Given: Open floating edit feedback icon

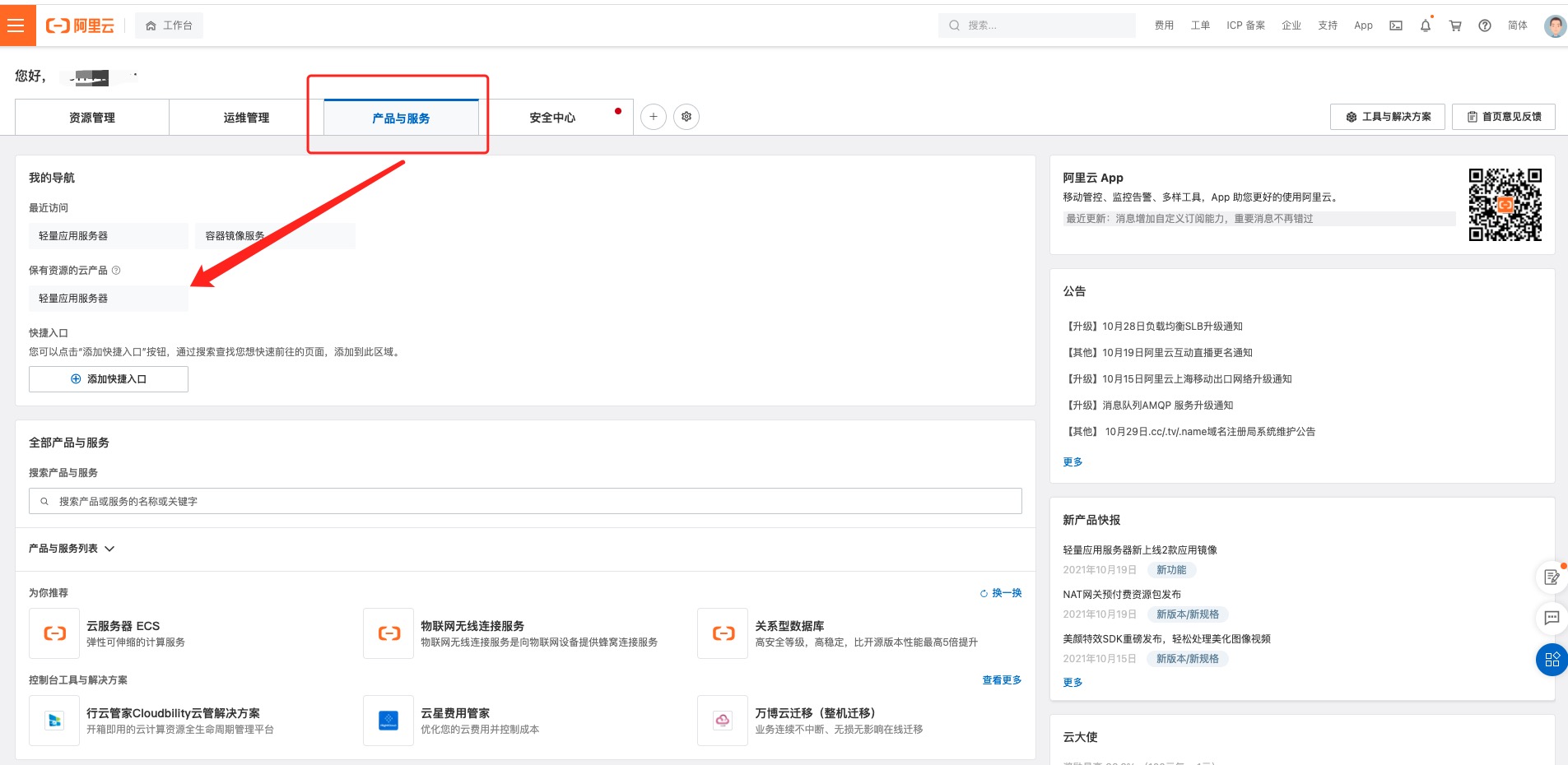Looking at the screenshot, I should point(1552,577).
